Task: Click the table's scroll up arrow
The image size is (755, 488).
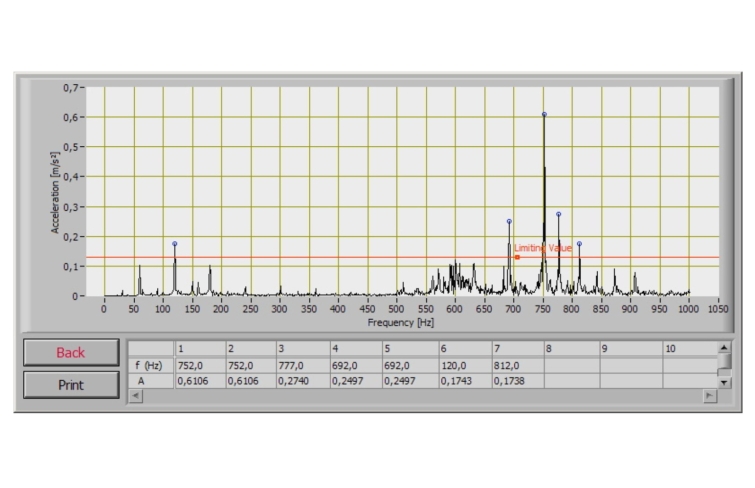Action: tap(725, 347)
